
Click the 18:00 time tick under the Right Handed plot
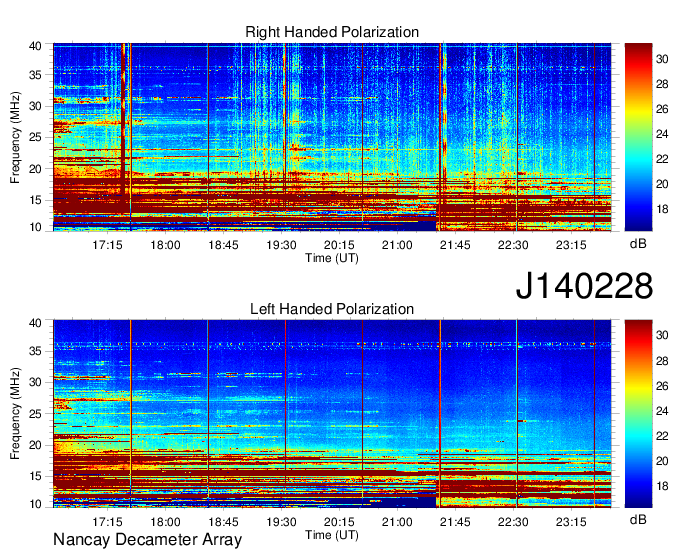(x=165, y=245)
